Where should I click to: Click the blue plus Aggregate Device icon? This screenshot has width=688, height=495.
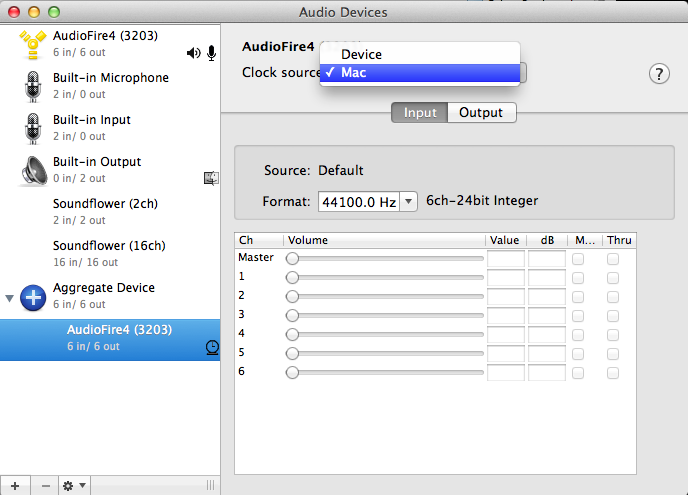pos(33,298)
